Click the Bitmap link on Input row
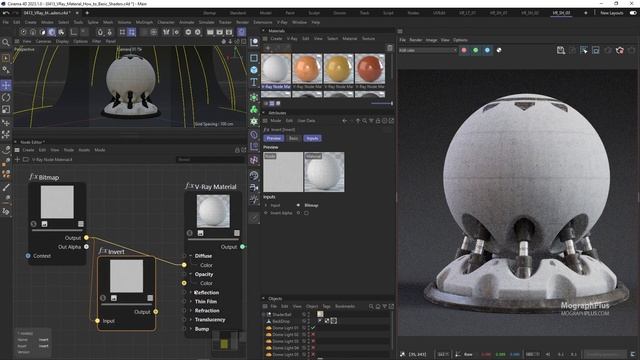Viewport: 640px width, 360px height. (x=311, y=205)
